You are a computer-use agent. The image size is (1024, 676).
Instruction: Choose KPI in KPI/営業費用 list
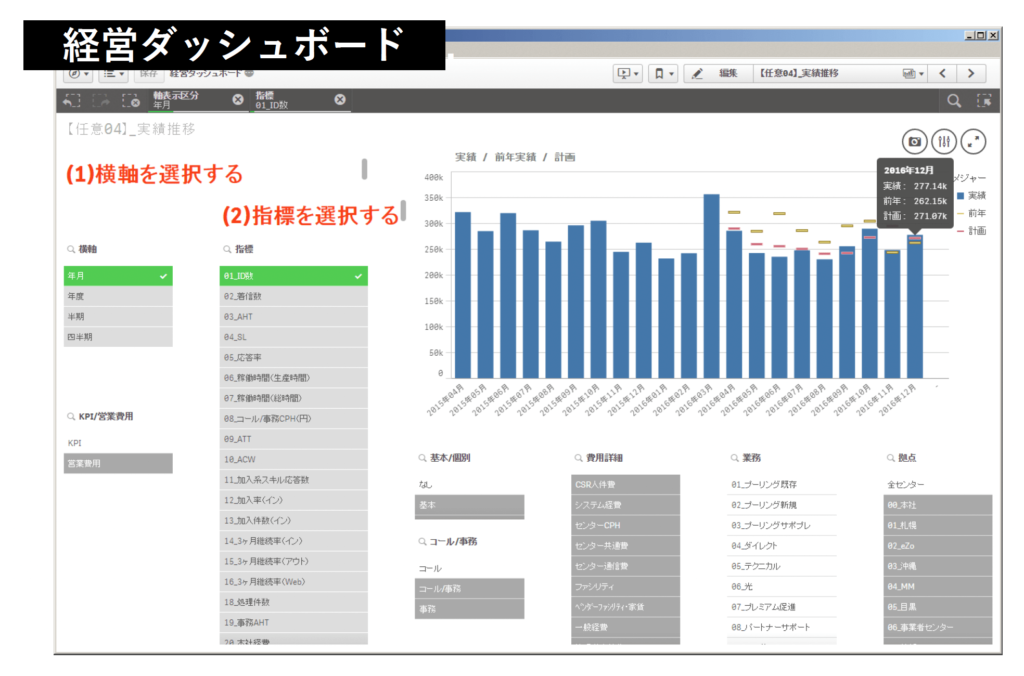(118, 443)
